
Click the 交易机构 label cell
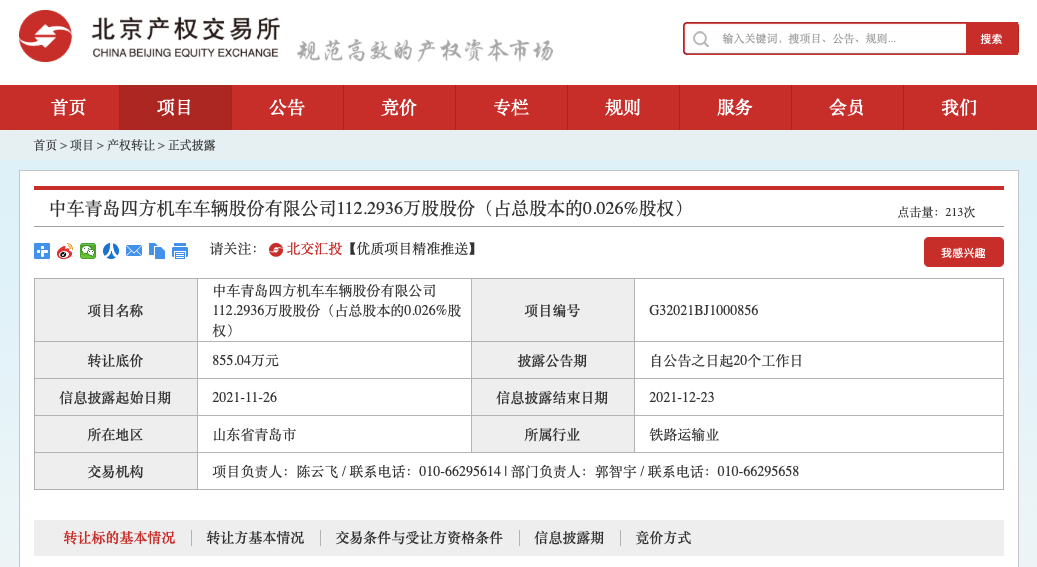point(116,472)
